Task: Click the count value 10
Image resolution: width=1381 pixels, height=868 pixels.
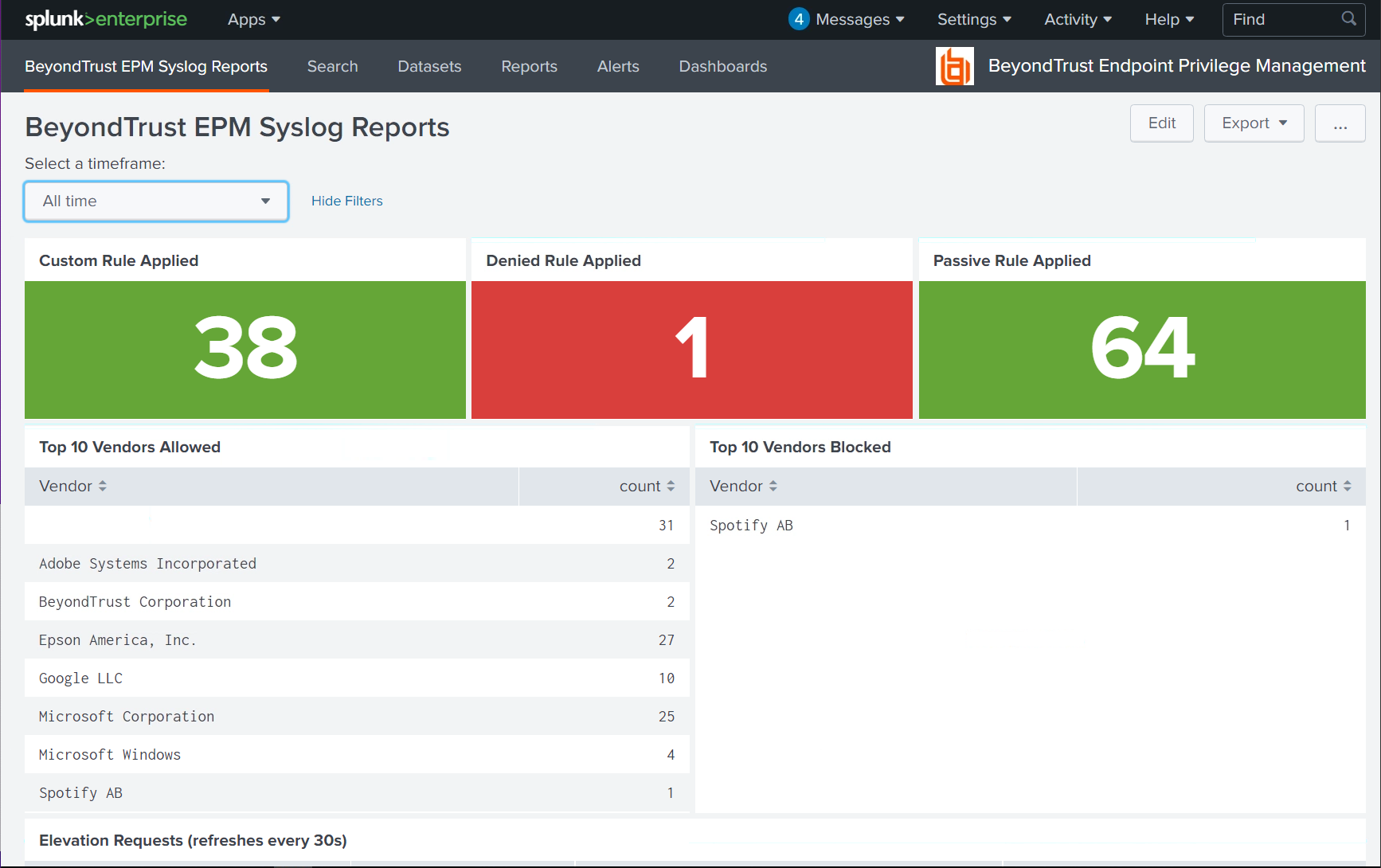Action: [666, 678]
